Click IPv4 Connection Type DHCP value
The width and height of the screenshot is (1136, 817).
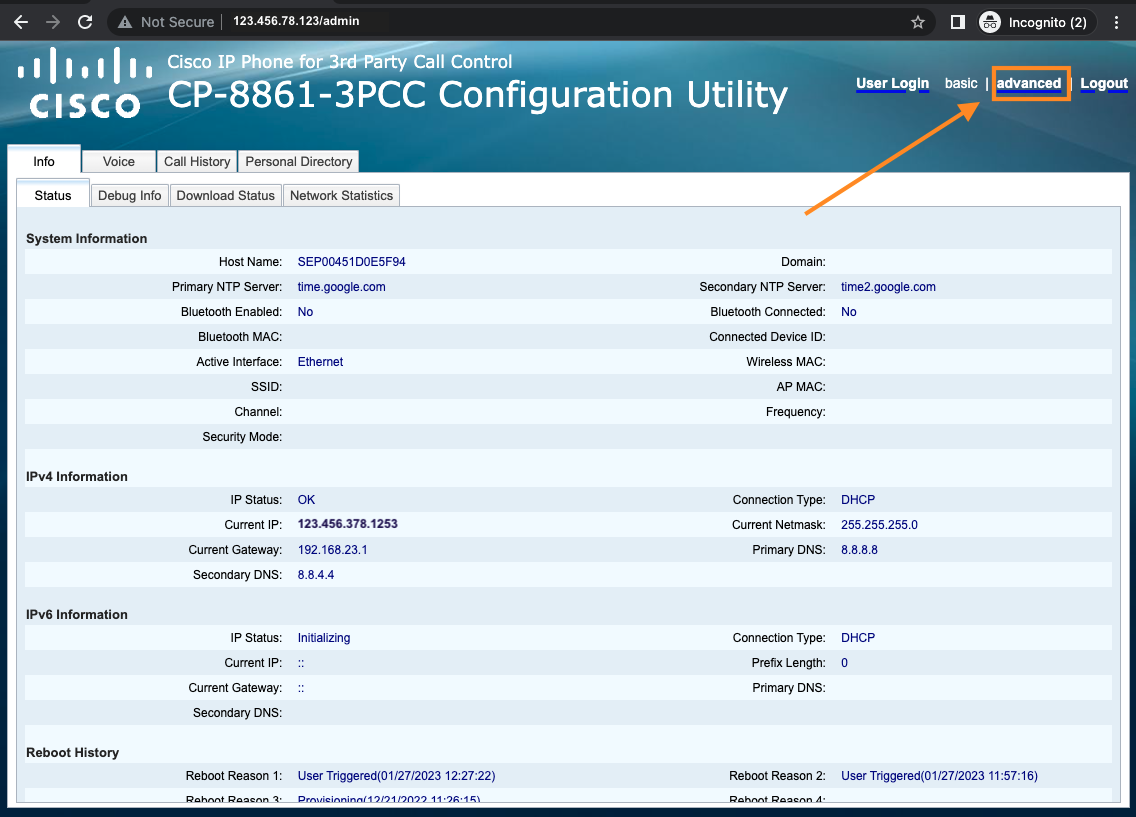tap(858, 500)
